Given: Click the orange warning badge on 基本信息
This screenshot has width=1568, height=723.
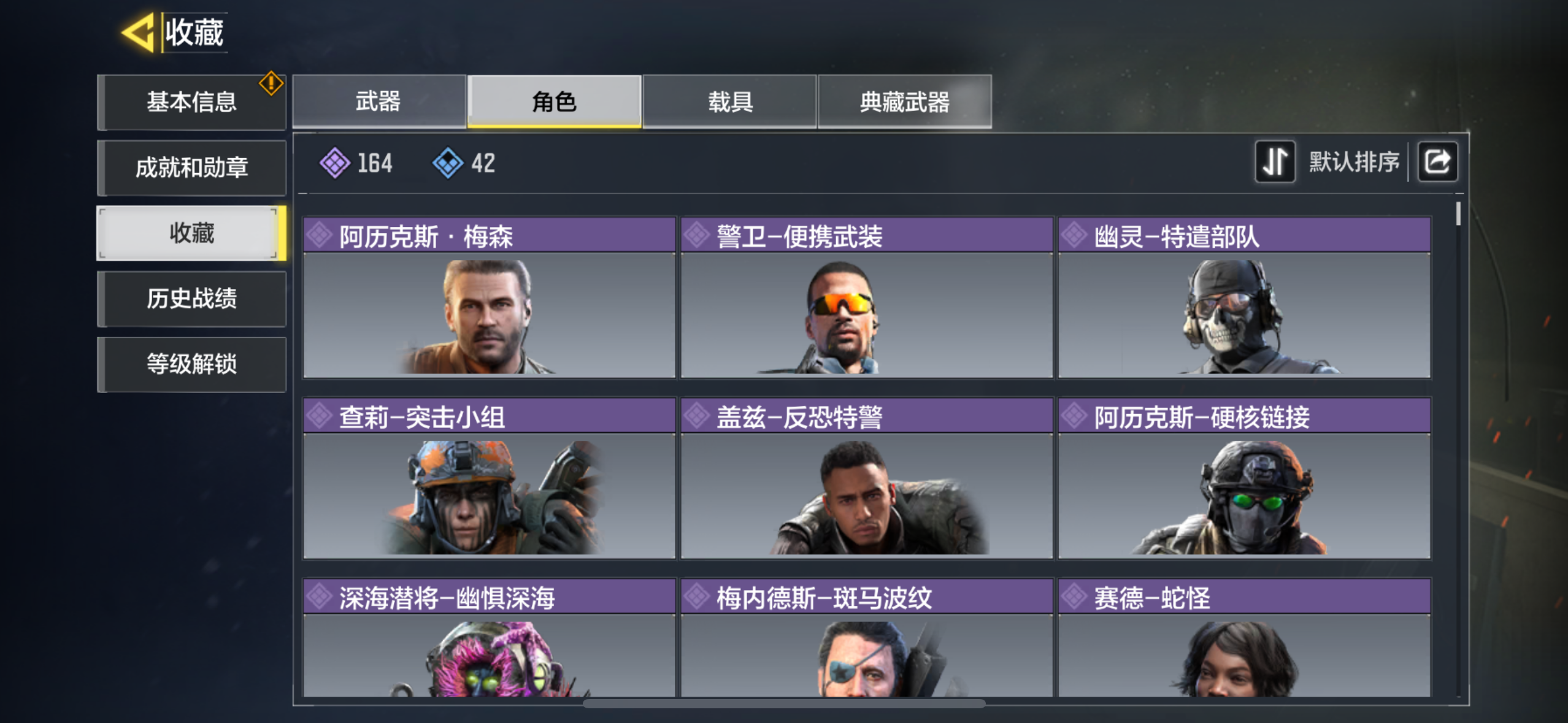Looking at the screenshot, I should pyautogui.click(x=271, y=83).
